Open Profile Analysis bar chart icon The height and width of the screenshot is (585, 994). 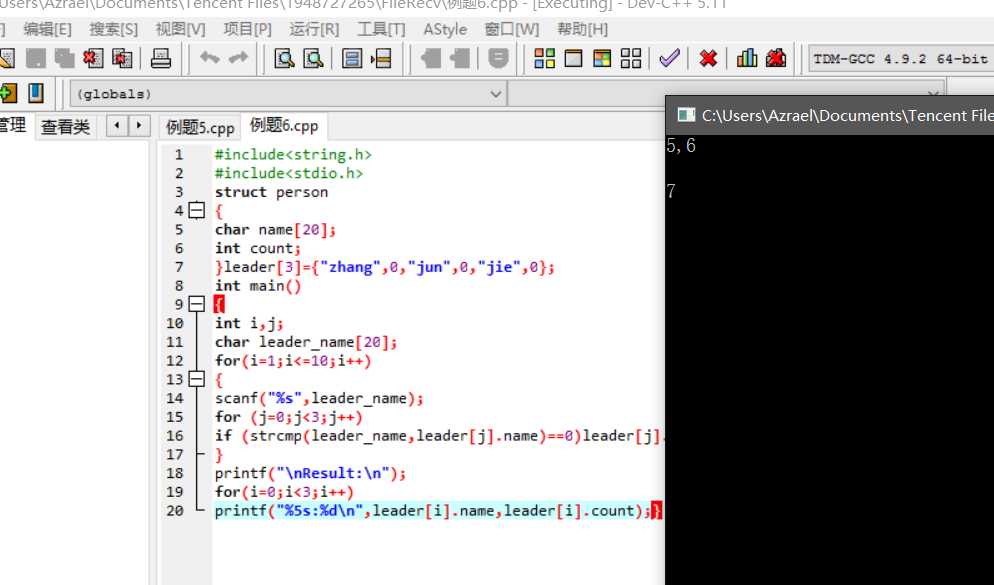pos(747,59)
